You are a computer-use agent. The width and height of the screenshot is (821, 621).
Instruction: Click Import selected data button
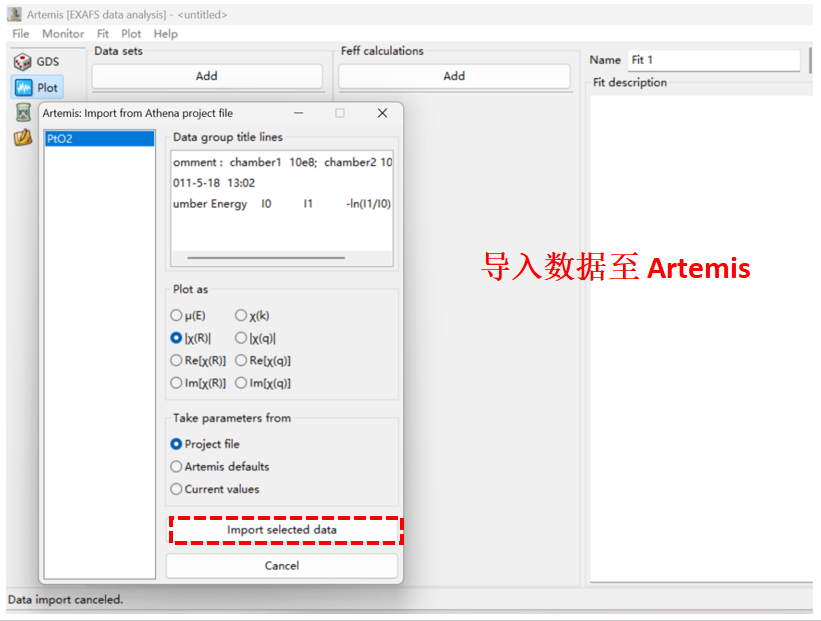tap(282, 530)
